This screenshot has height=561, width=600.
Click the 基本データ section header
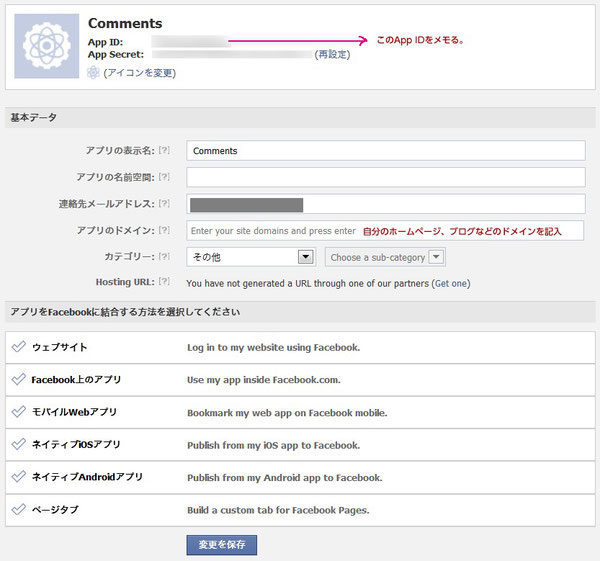[x=300, y=117]
